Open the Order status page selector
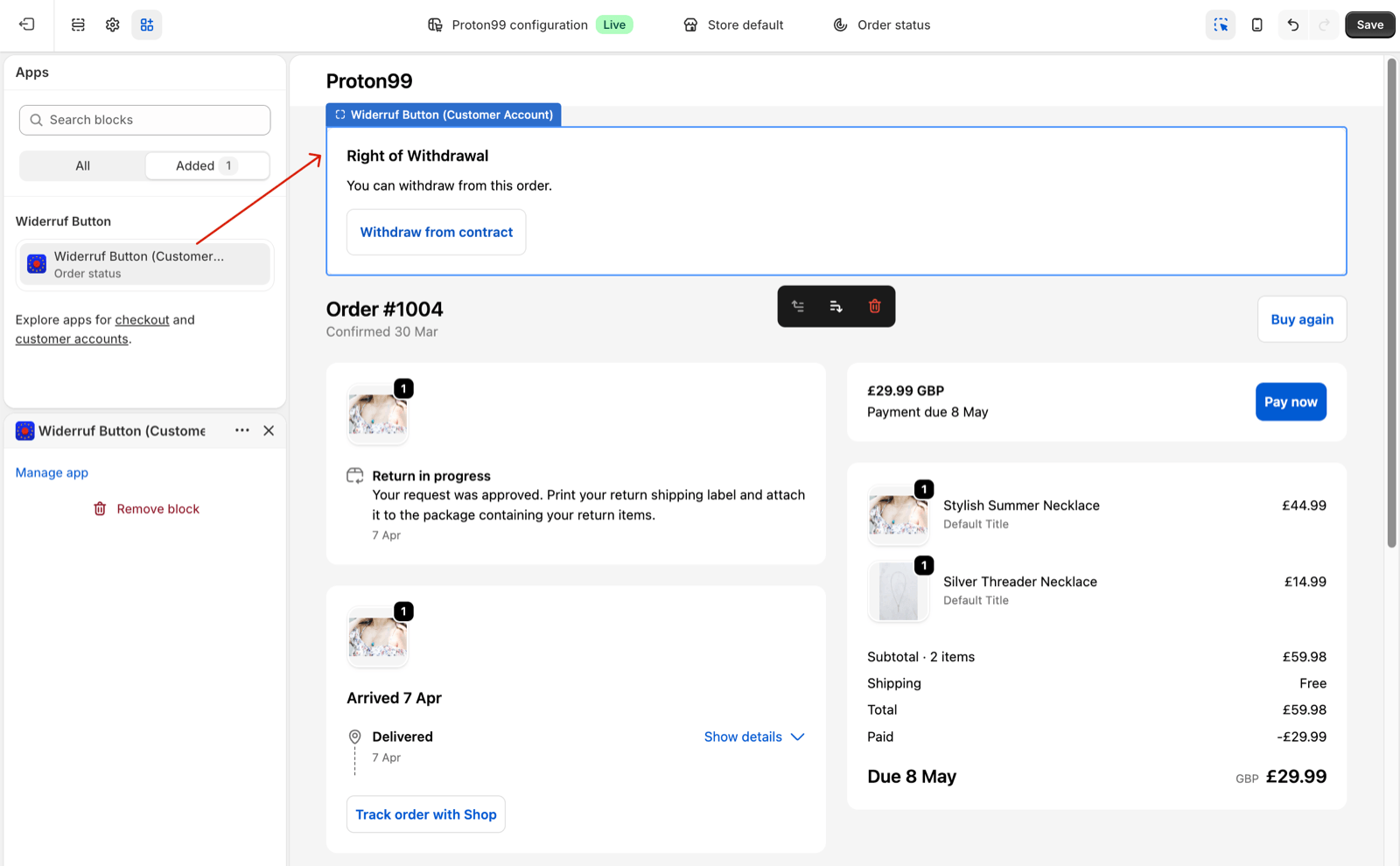Viewport: 1400px width, 866px height. click(x=881, y=24)
